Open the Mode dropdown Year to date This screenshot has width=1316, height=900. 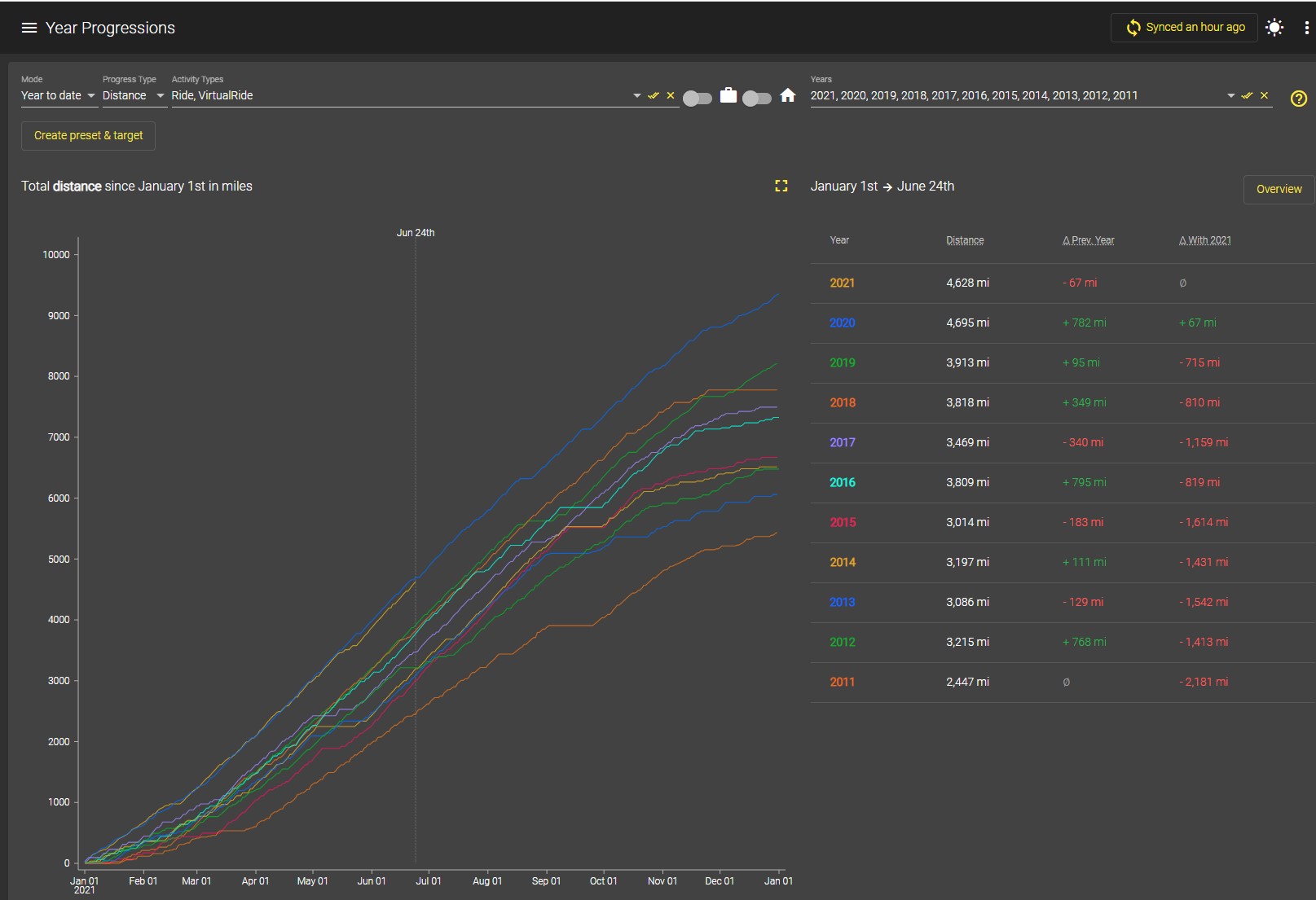coord(58,95)
